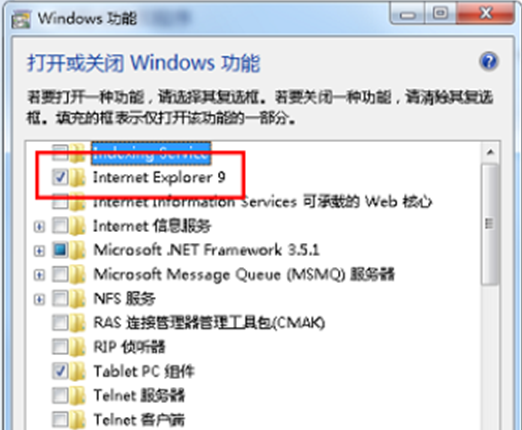Image resolution: width=522 pixels, height=430 pixels.
Task: Expand the Internet 信息服务 tree node
Action: pos(39,227)
